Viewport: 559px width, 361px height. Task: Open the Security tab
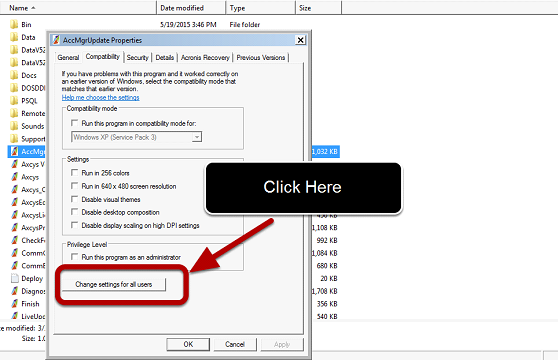tap(138, 57)
